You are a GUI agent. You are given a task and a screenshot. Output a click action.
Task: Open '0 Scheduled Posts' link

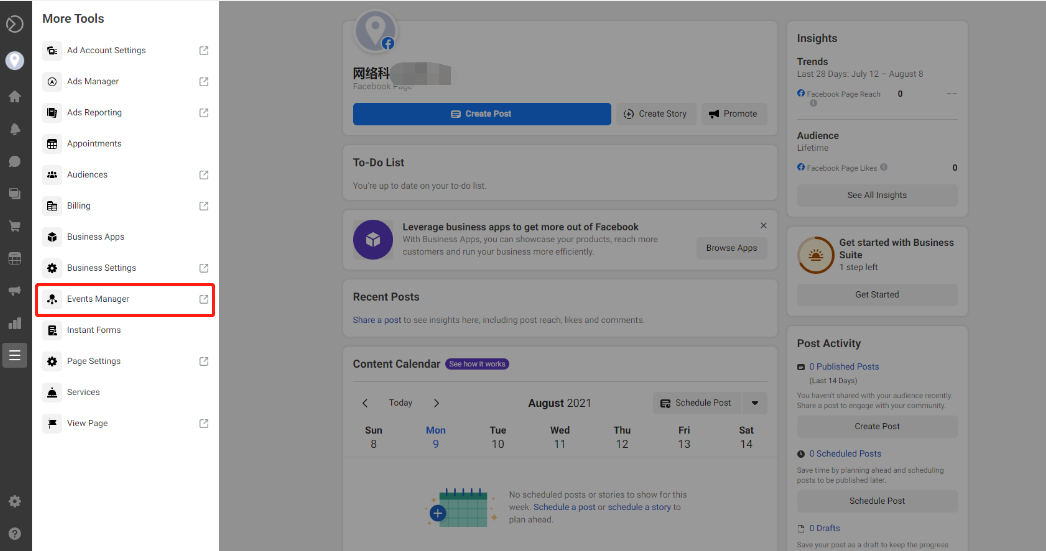coord(845,454)
